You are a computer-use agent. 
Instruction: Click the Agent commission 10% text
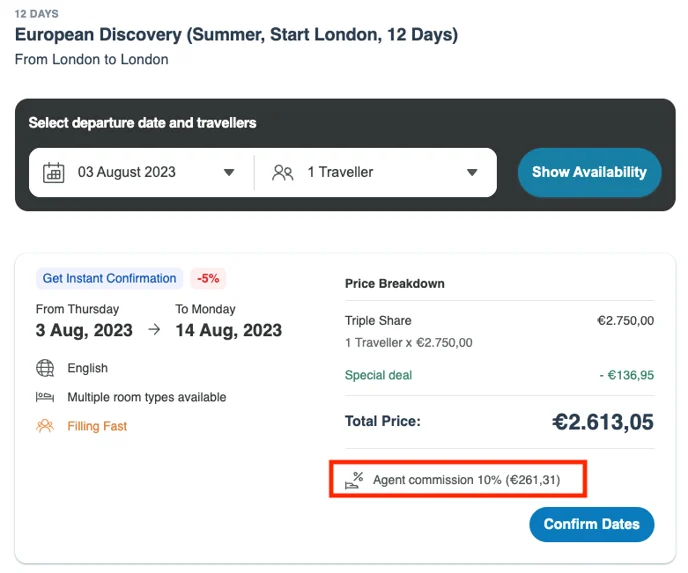466,480
